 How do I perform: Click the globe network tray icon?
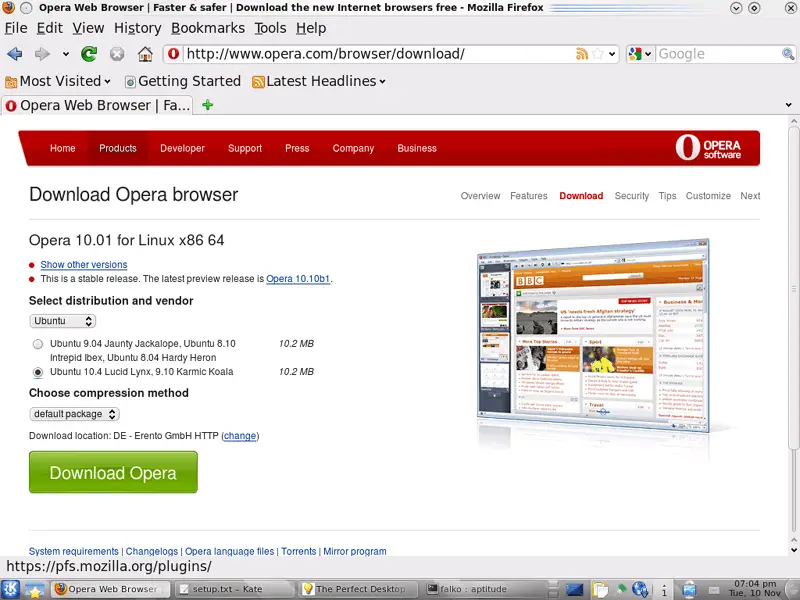[x=639, y=590]
